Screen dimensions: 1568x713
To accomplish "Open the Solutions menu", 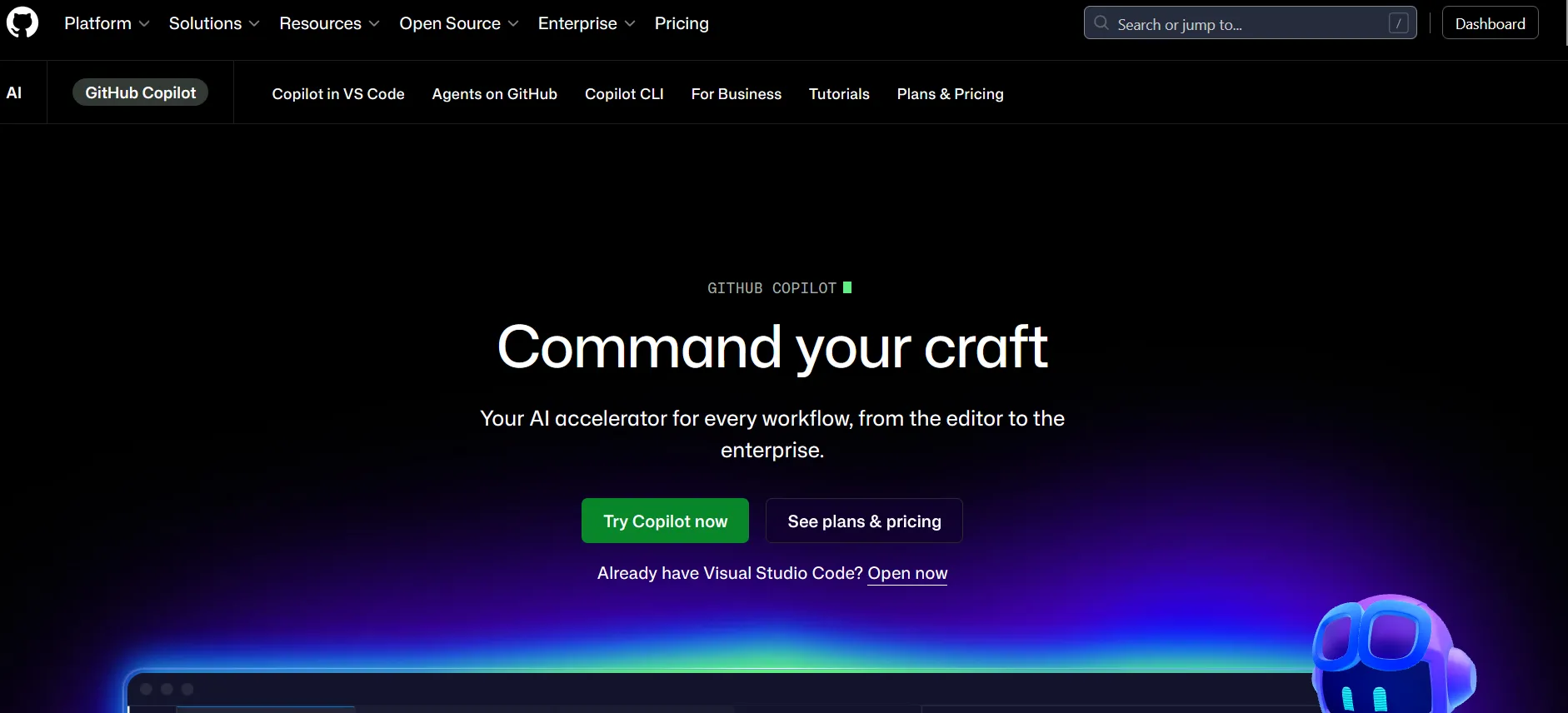I will [x=214, y=23].
